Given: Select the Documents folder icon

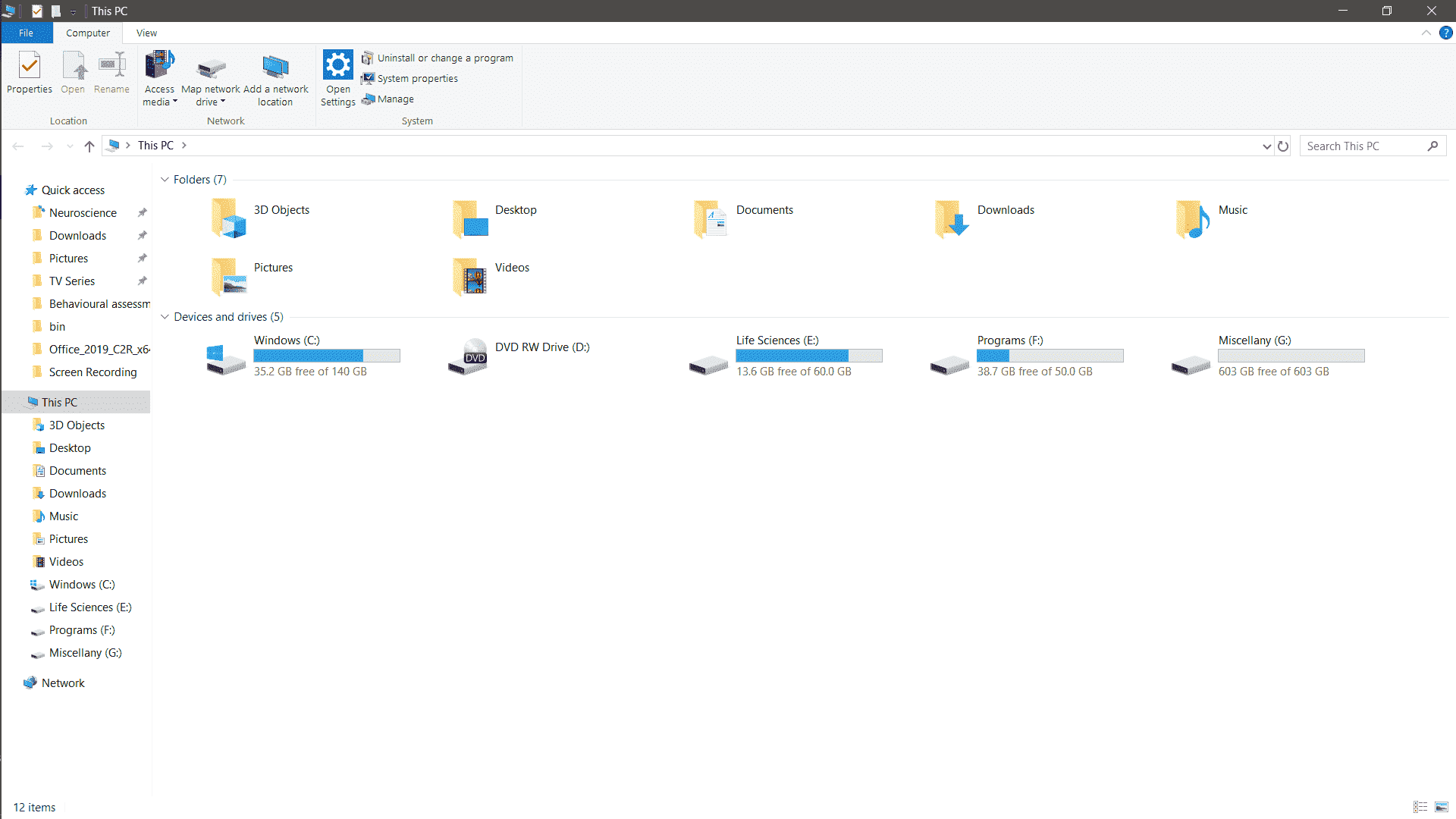Looking at the screenshot, I should 711,218.
